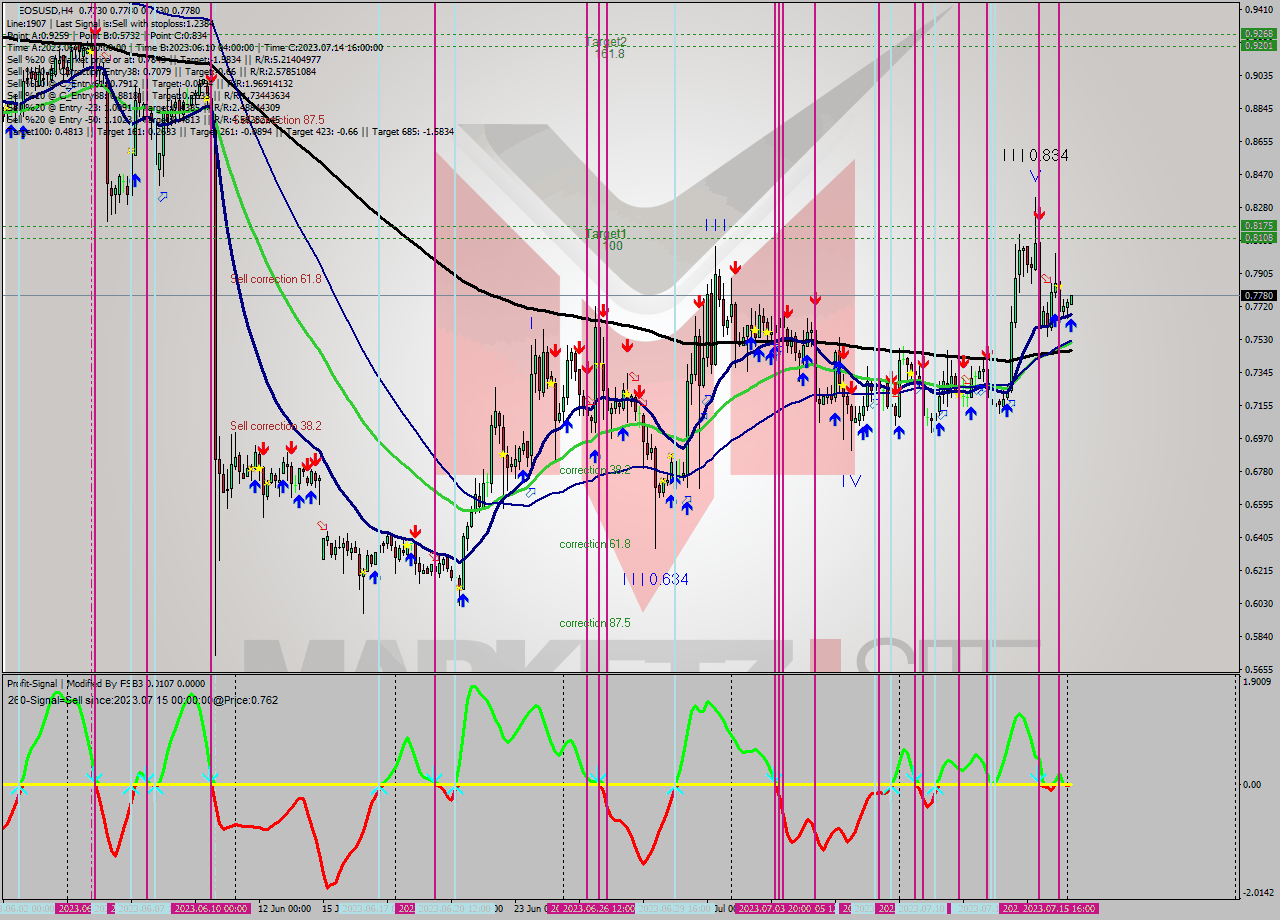Click the 'Target1 100' level label
This screenshot has width=1280, height=920.
606,239
